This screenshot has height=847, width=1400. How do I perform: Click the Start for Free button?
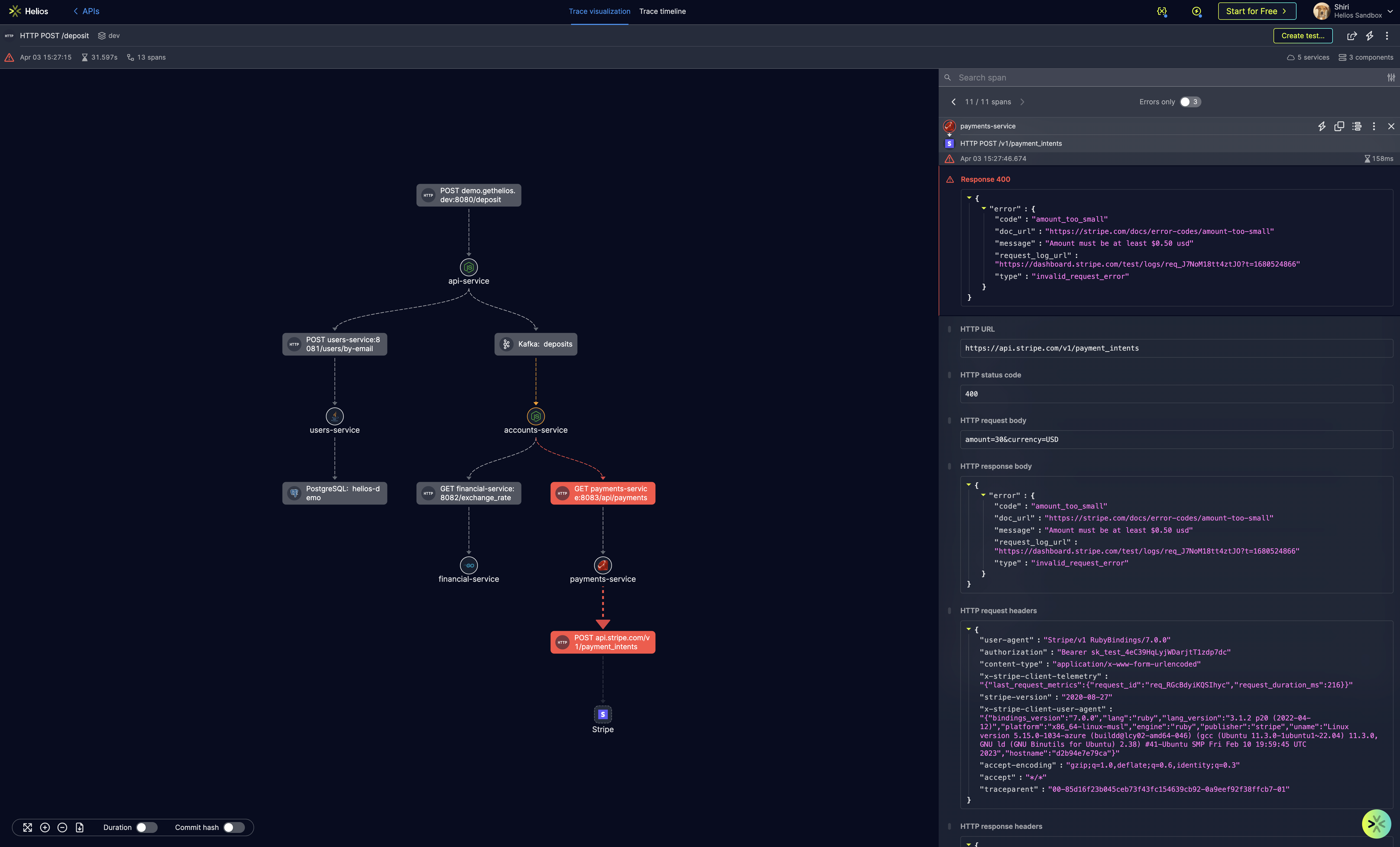click(x=1257, y=11)
